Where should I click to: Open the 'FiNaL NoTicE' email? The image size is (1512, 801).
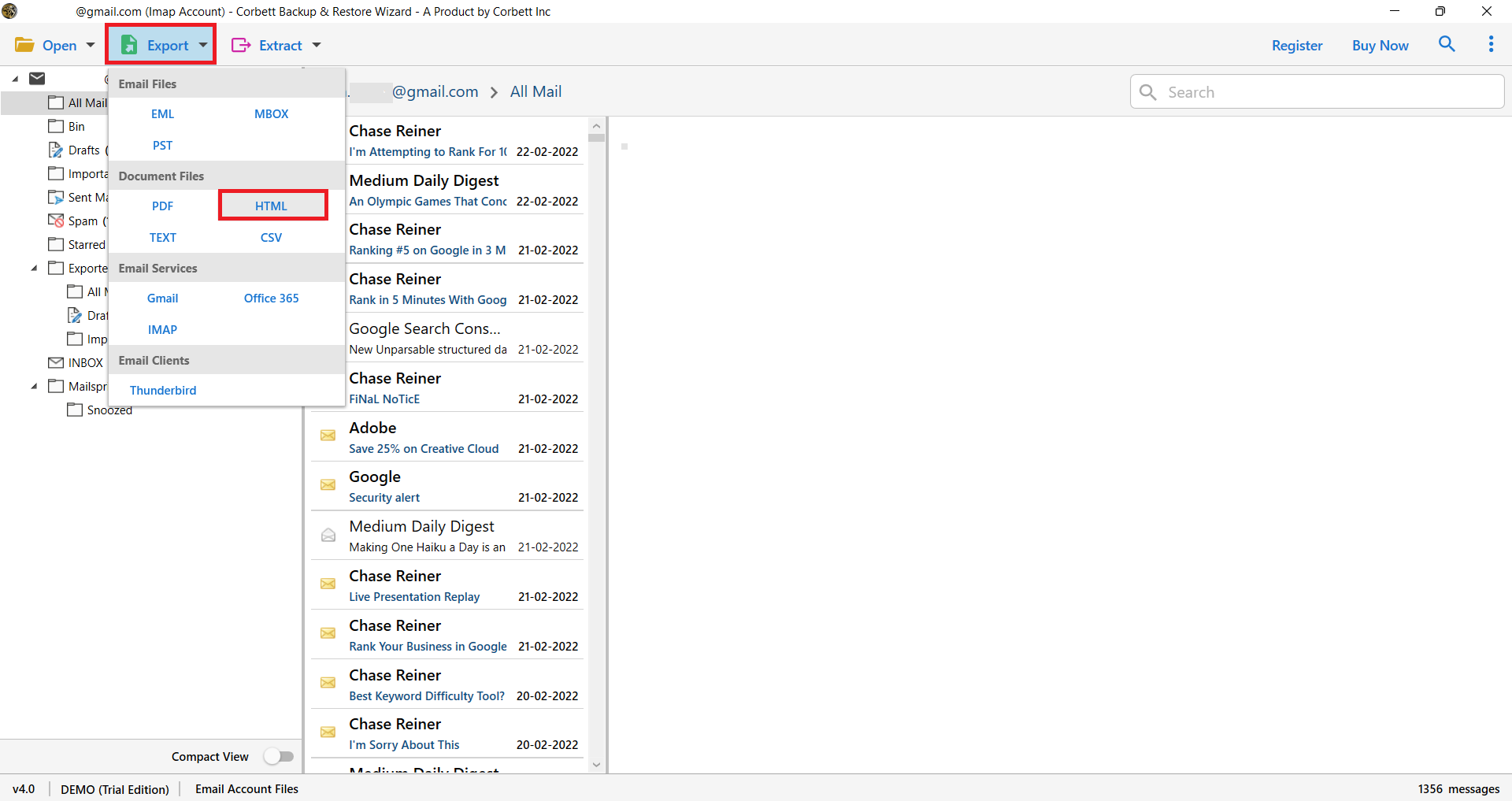coord(447,388)
